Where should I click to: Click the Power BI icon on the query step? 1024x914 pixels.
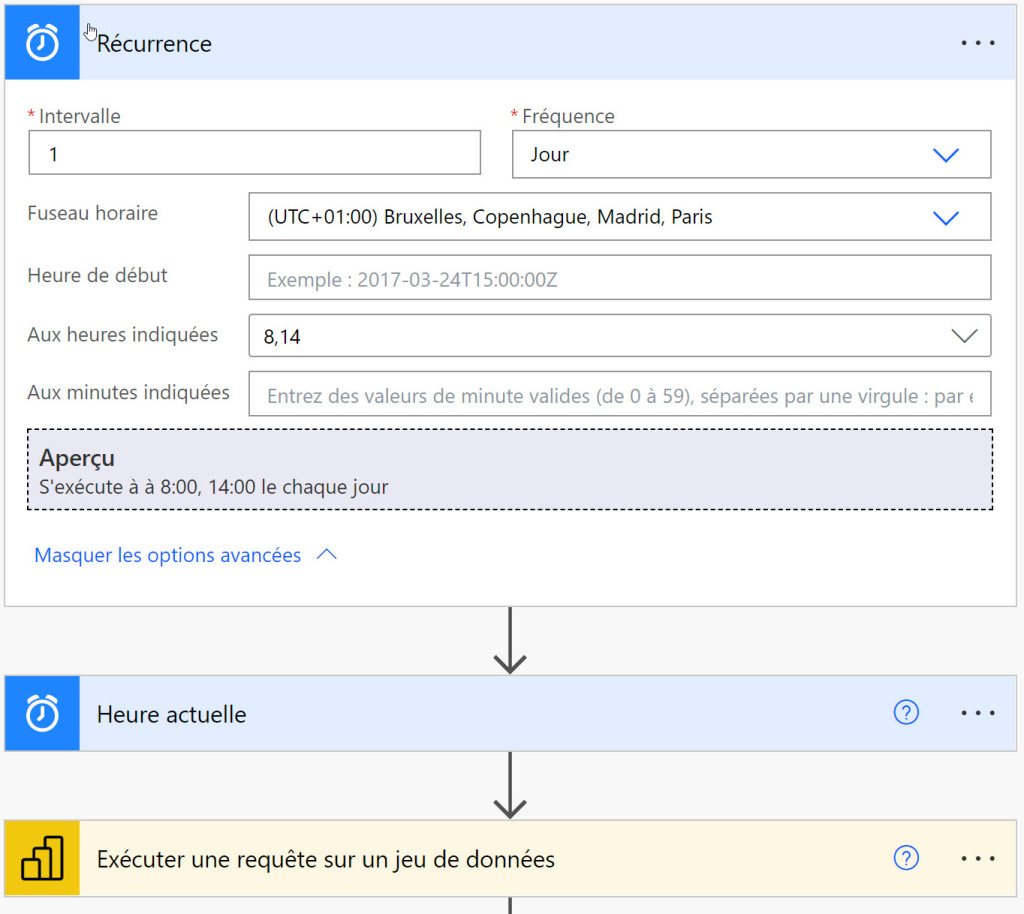[x=41, y=858]
